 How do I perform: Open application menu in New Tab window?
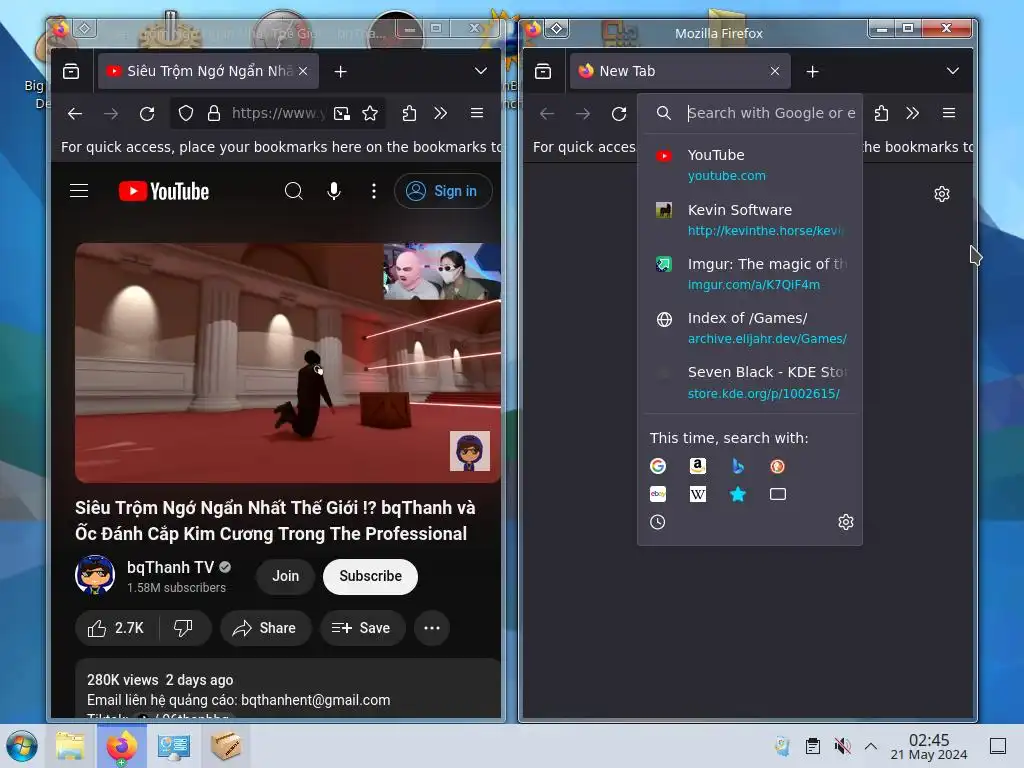tap(949, 113)
